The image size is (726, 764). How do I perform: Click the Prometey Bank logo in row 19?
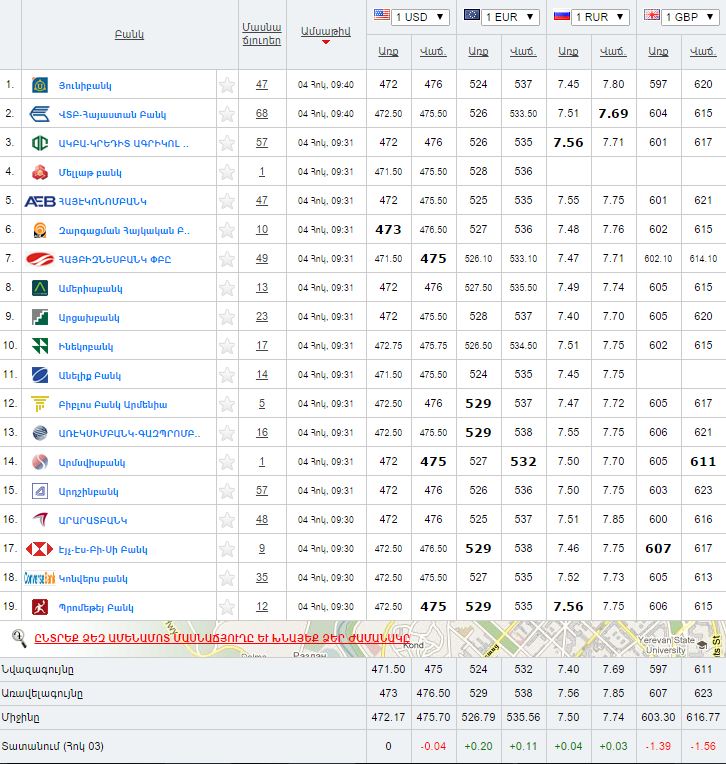pyautogui.click(x=40, y=607)
